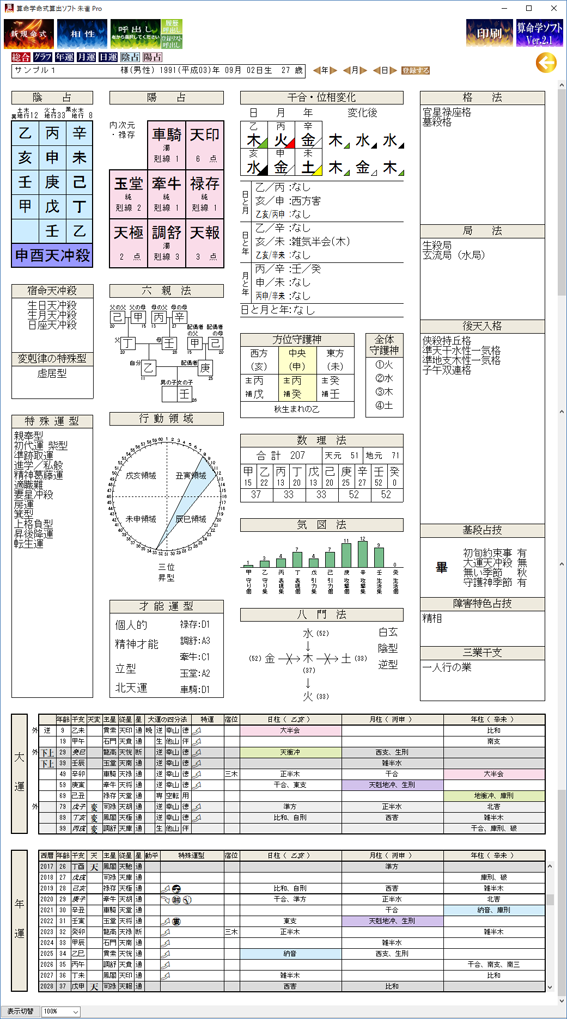Click the feather icon in 2022 年運 row
Screen dimensions: 567x1019
pyautogui.click(x=166, y=921)
